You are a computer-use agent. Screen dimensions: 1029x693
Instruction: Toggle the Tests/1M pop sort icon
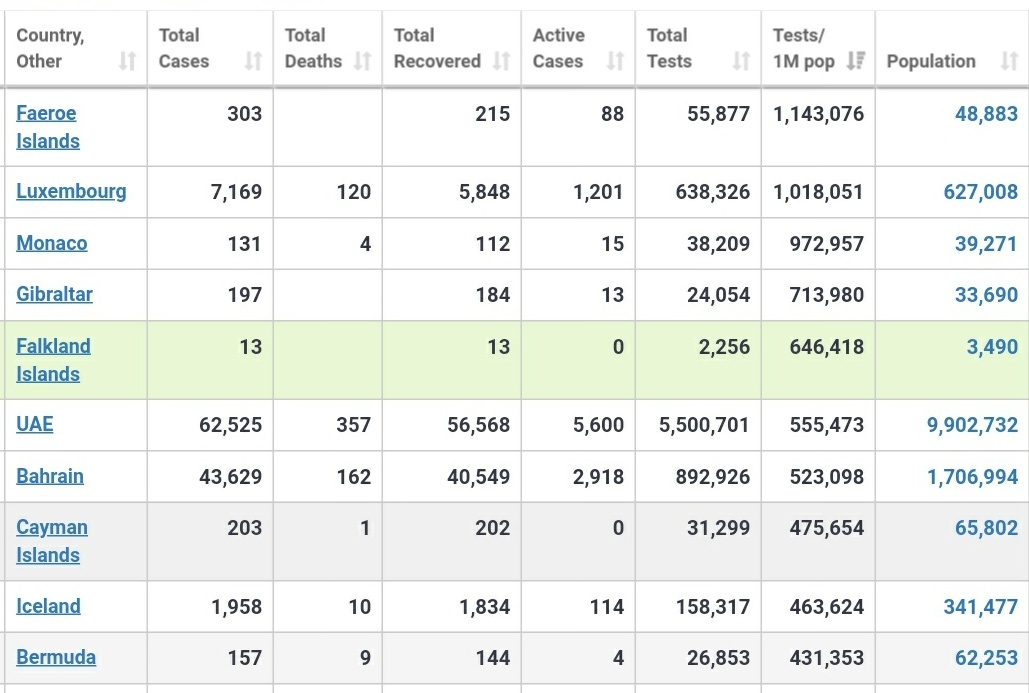click(x=855, y=61)
